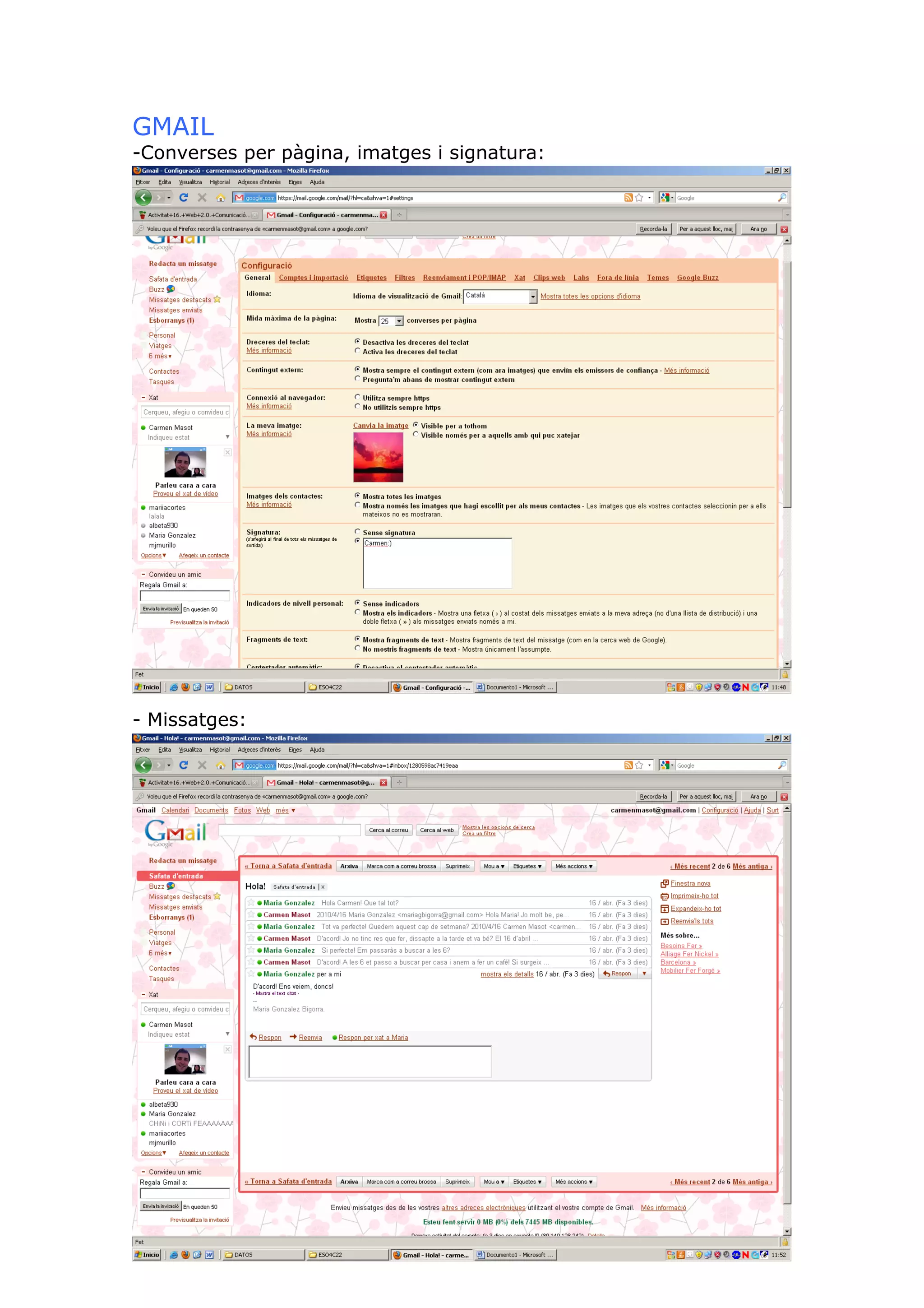The height and width of the screenshot is (1308, 924).
Task: Choose 'Sense signatura' radio option
Action: click(357, 532)
